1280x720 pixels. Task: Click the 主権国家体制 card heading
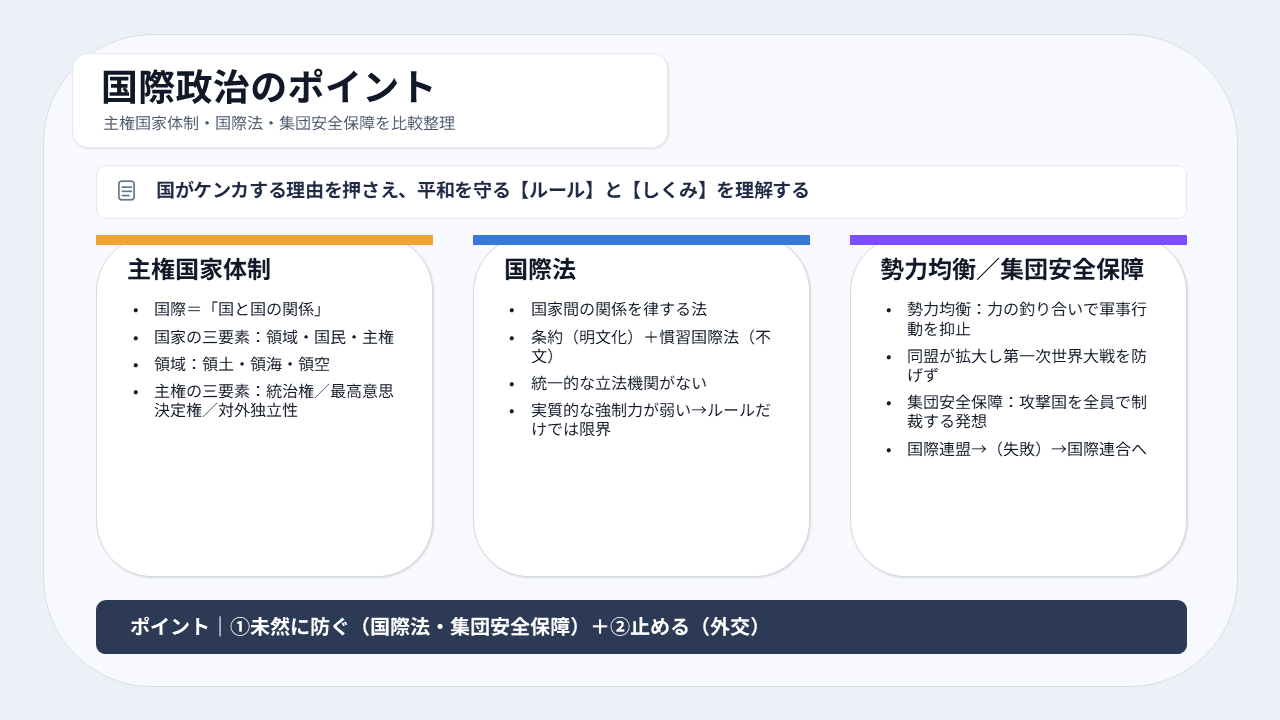pos(199,270)
